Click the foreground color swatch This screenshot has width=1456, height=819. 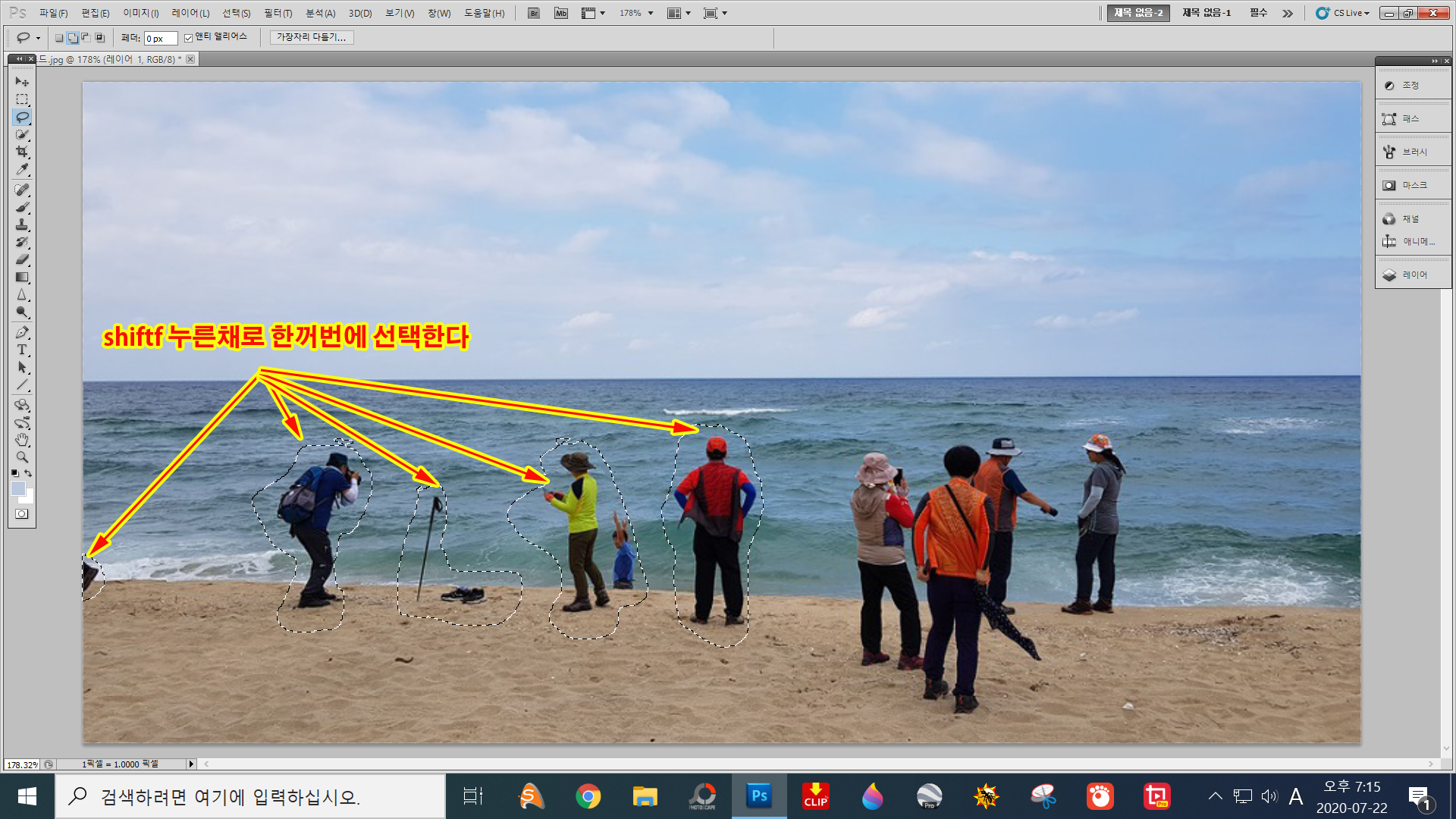pos(18,488)
